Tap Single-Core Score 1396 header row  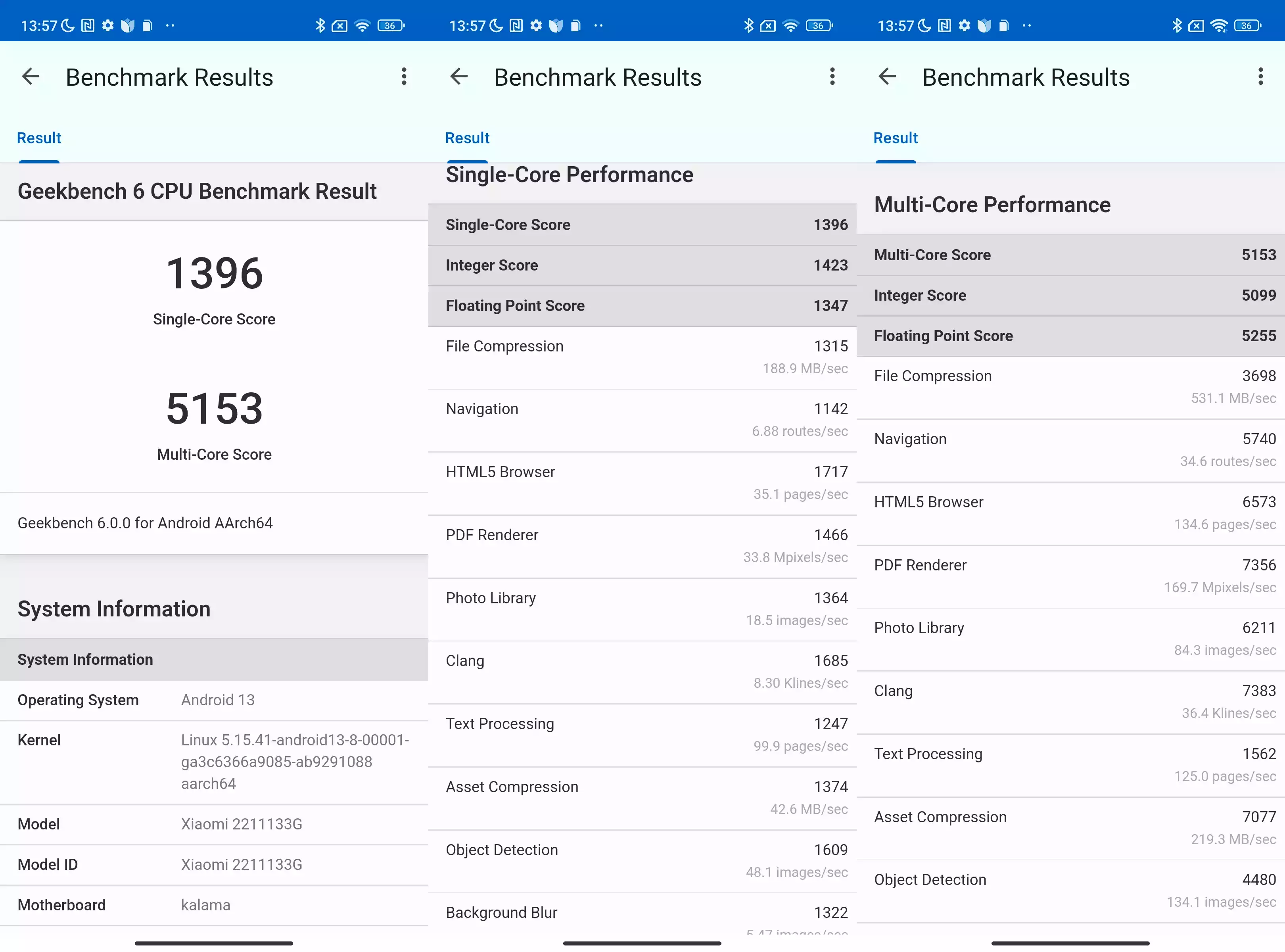click(642, 225)
